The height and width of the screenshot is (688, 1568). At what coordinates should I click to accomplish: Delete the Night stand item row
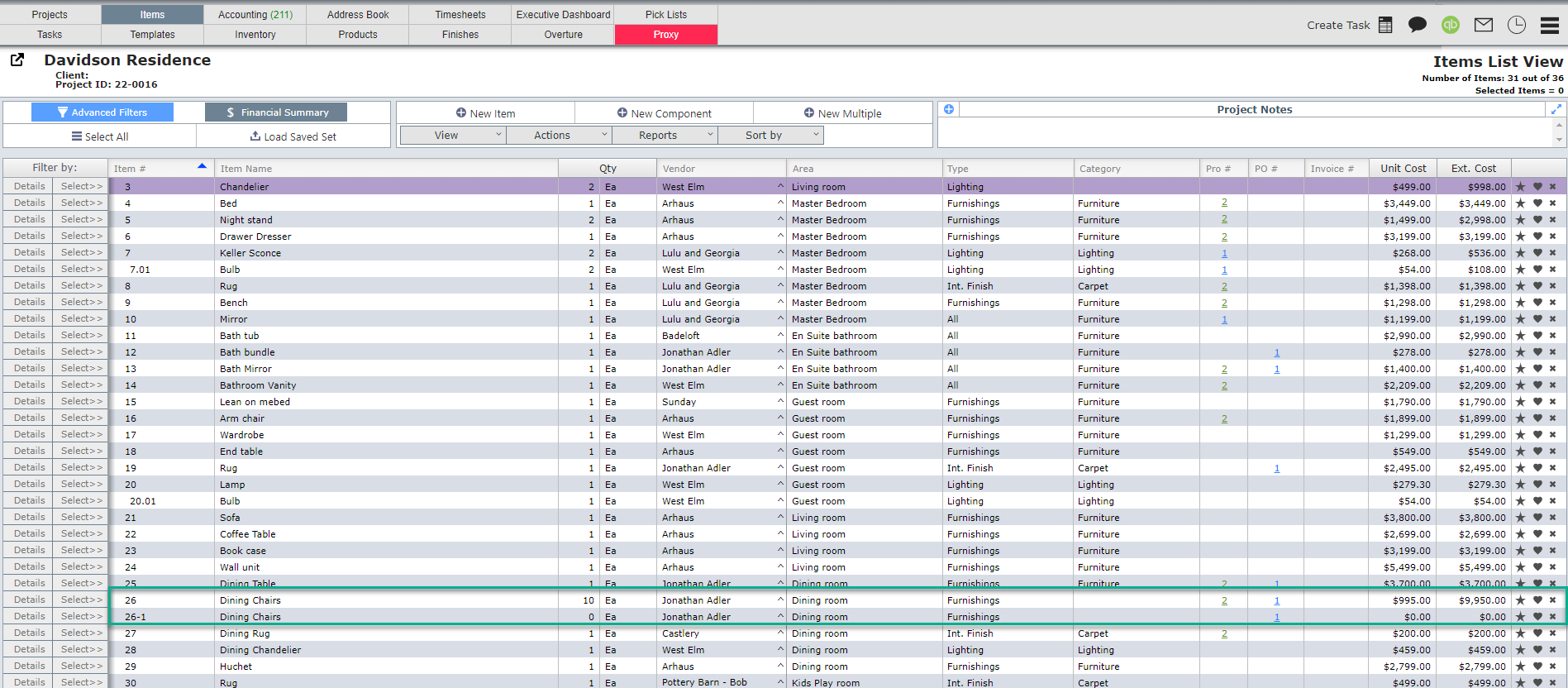(x=1552, y=220)
